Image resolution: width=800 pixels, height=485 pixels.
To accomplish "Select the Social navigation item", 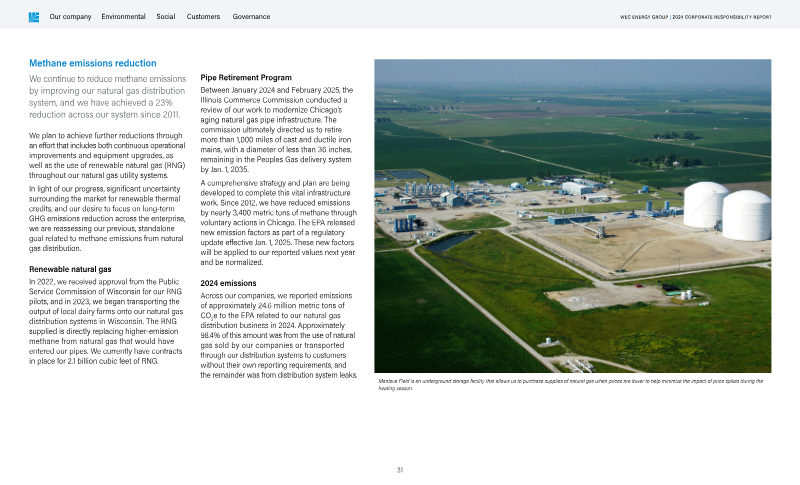I will click(166, 17).
